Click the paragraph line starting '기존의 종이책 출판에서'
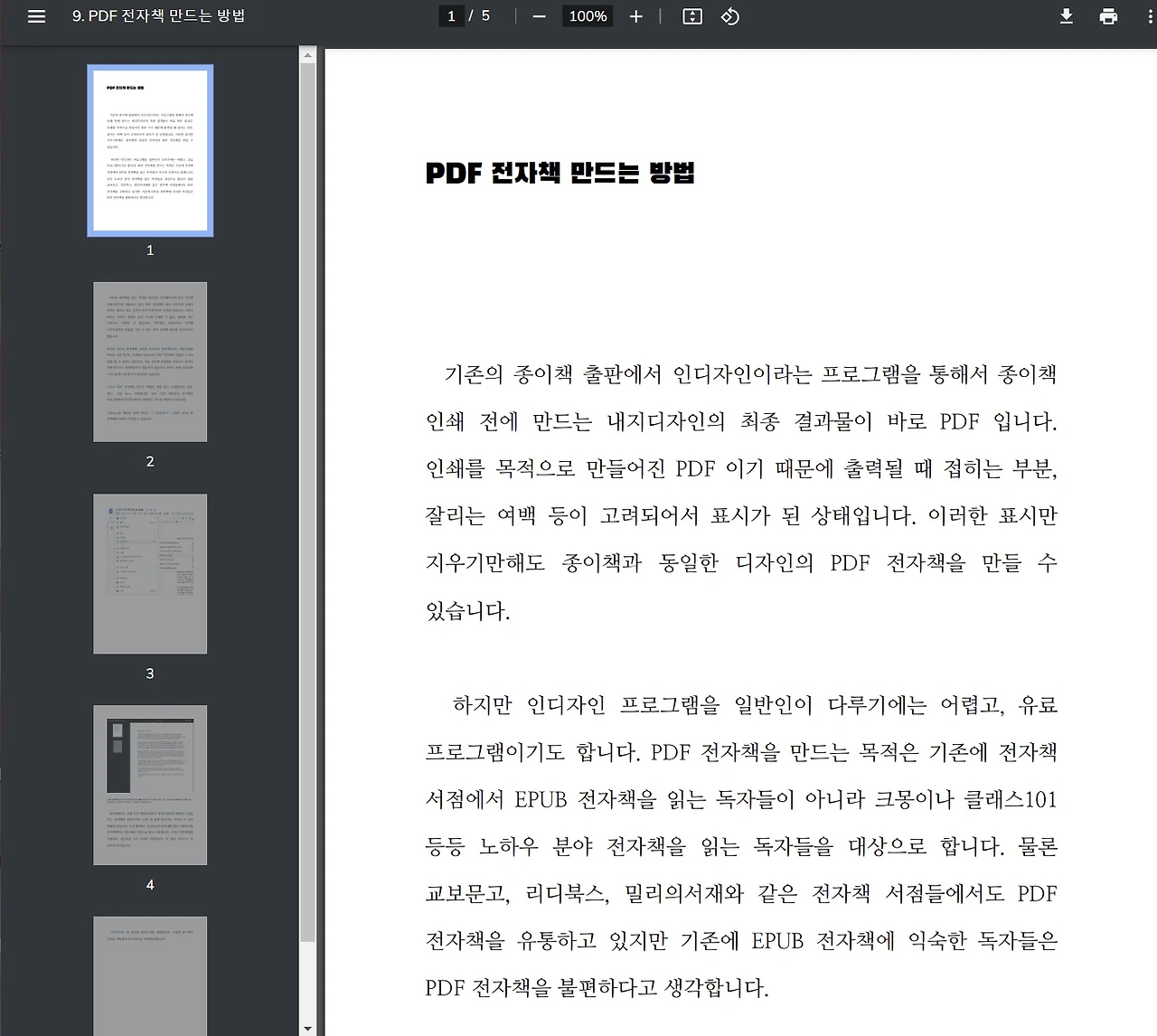This screenshot has width=1157, height=1036. point(750,374)
